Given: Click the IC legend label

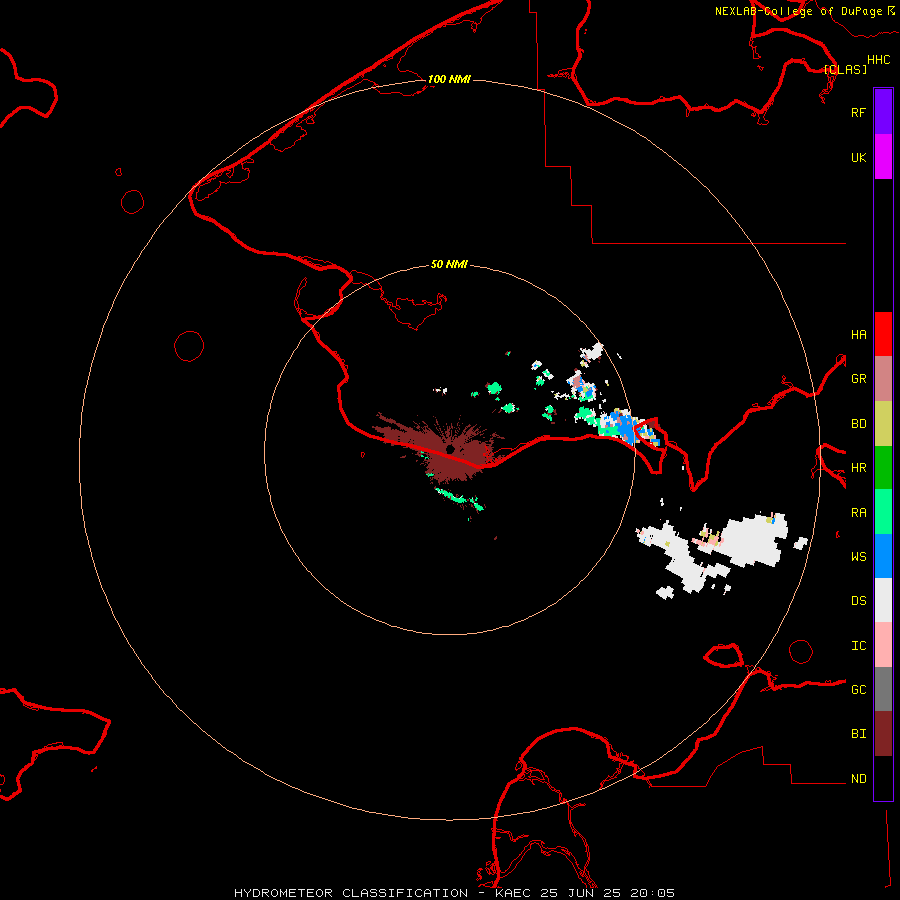Looking at the screenshot, I should click(x=858, y=646).
